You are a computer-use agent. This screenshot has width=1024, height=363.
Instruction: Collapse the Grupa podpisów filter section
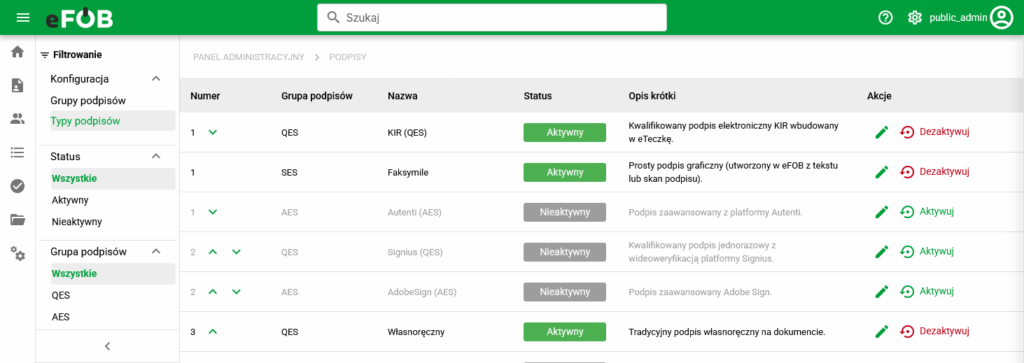tap(155, 251)
